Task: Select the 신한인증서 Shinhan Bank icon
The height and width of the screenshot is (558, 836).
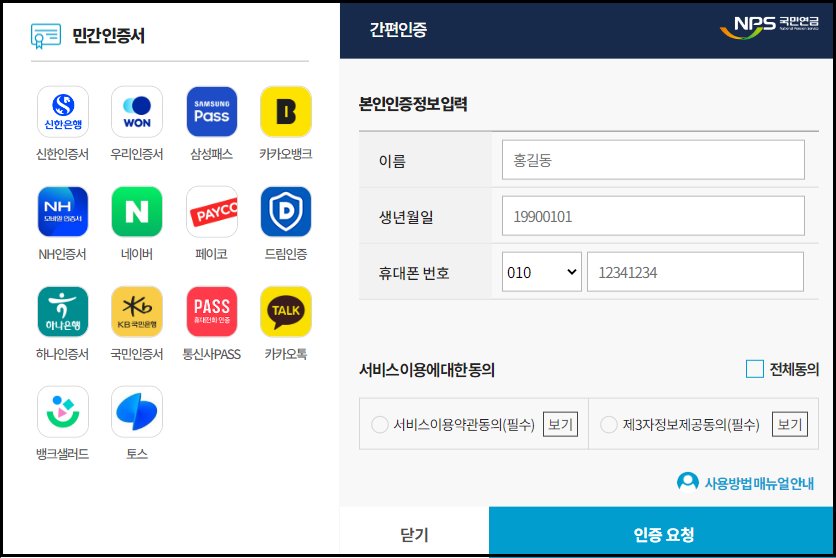Action: [62, 111]
